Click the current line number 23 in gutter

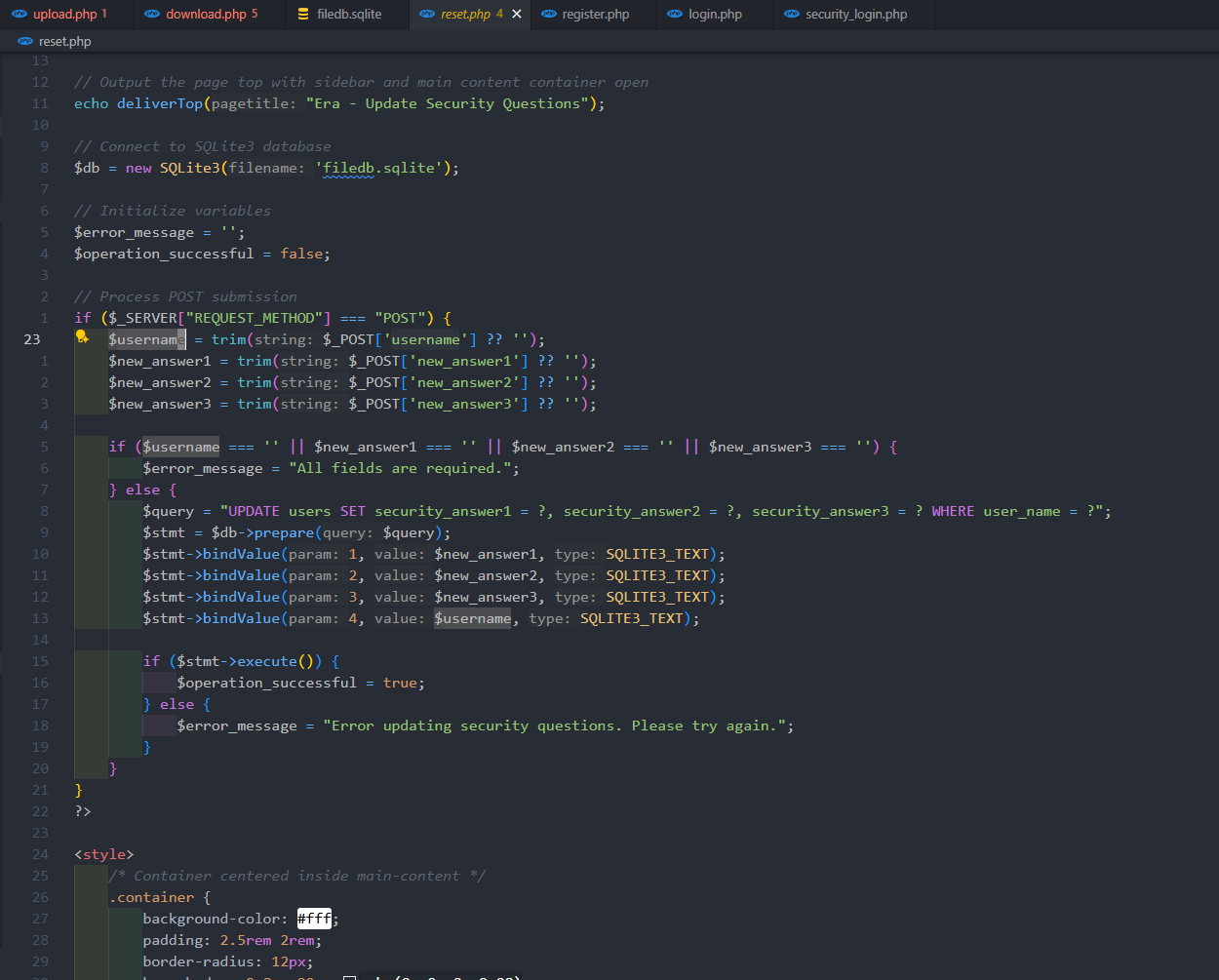[32, 339]
